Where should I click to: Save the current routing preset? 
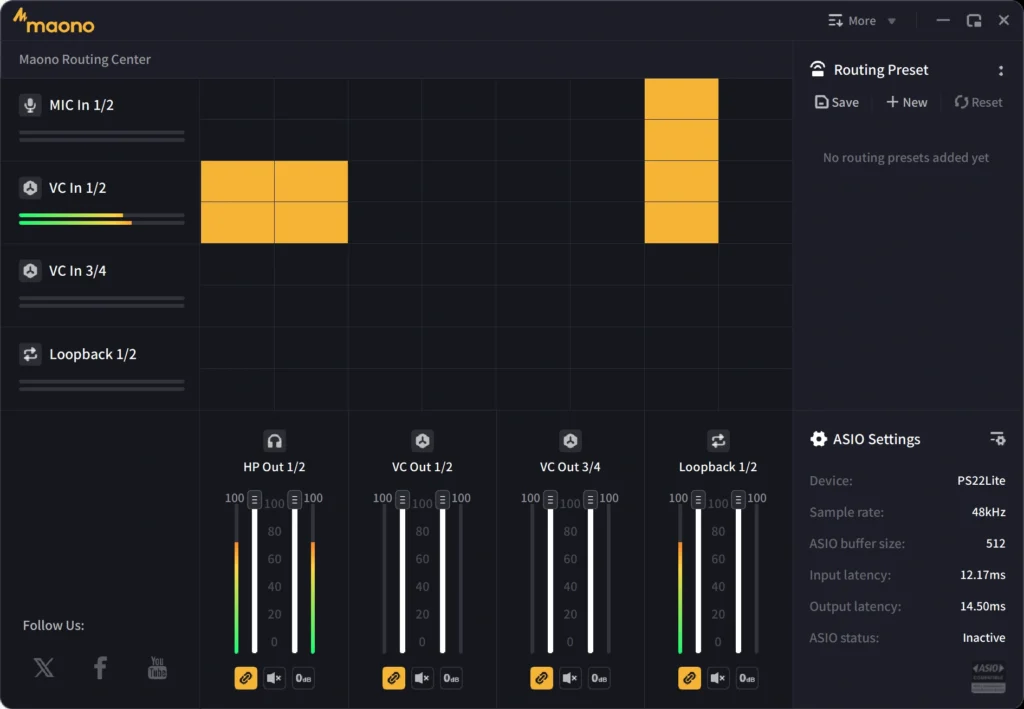(837, 102)
